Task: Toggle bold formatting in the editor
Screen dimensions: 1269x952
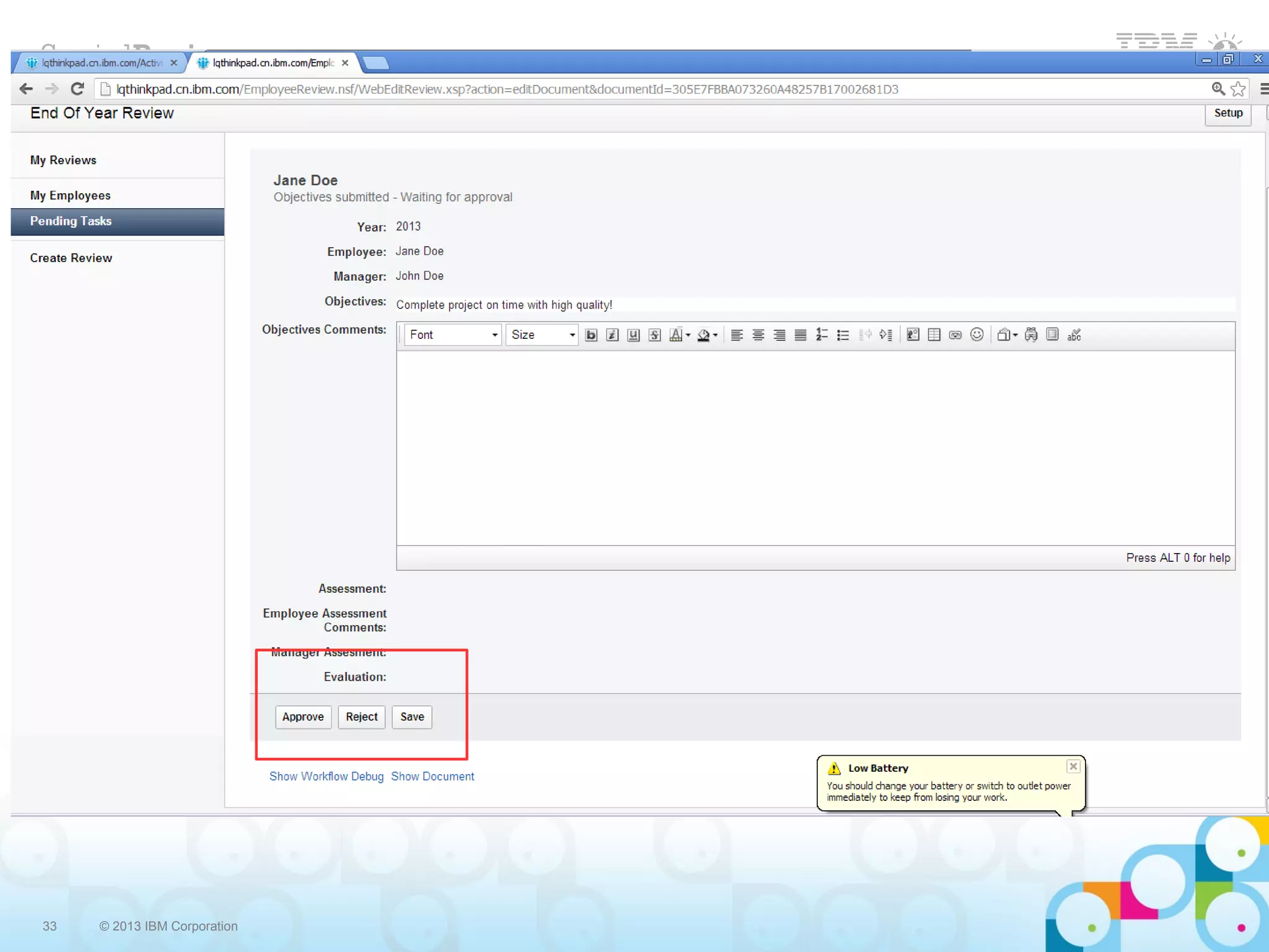Action: 591,335
